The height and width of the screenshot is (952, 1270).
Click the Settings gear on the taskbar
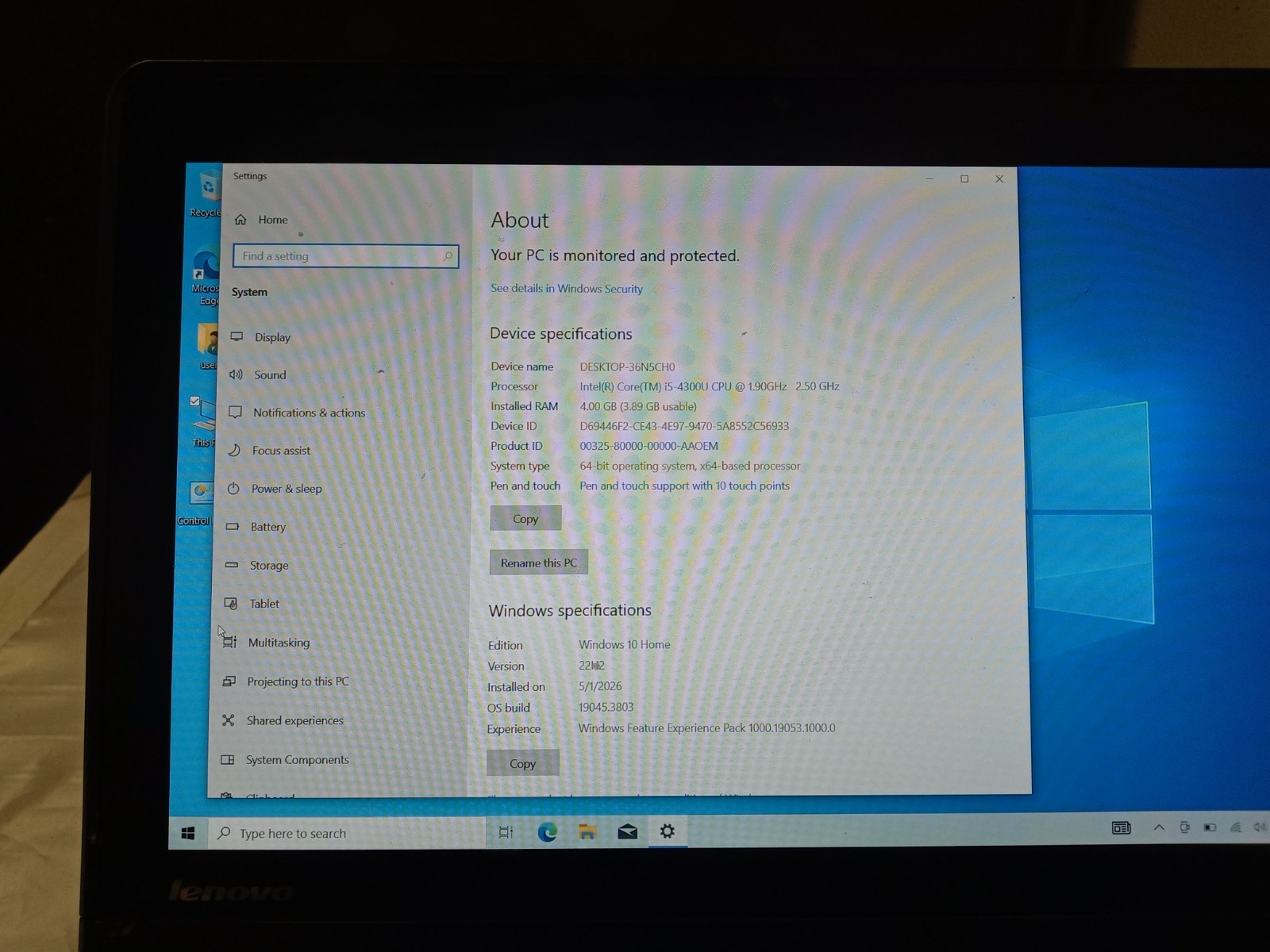pos(668,831)
